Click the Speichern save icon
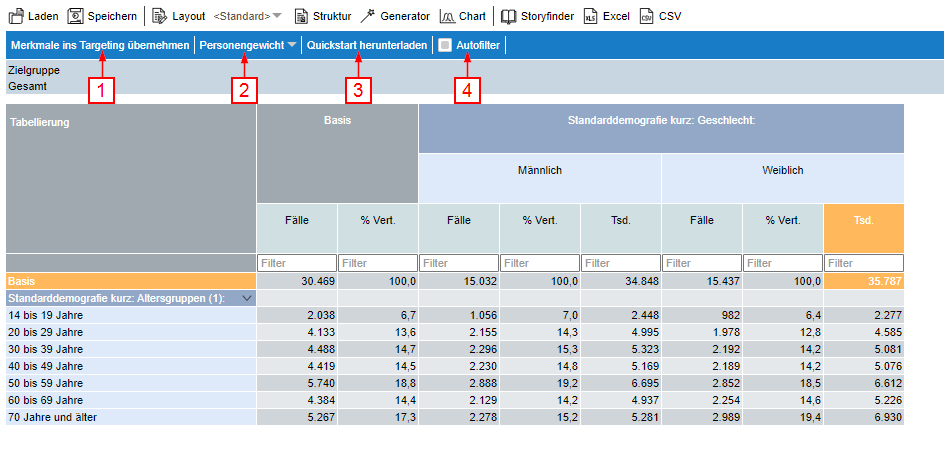The height and width of the screenshot is (460, 944). [x=75, y=16]
